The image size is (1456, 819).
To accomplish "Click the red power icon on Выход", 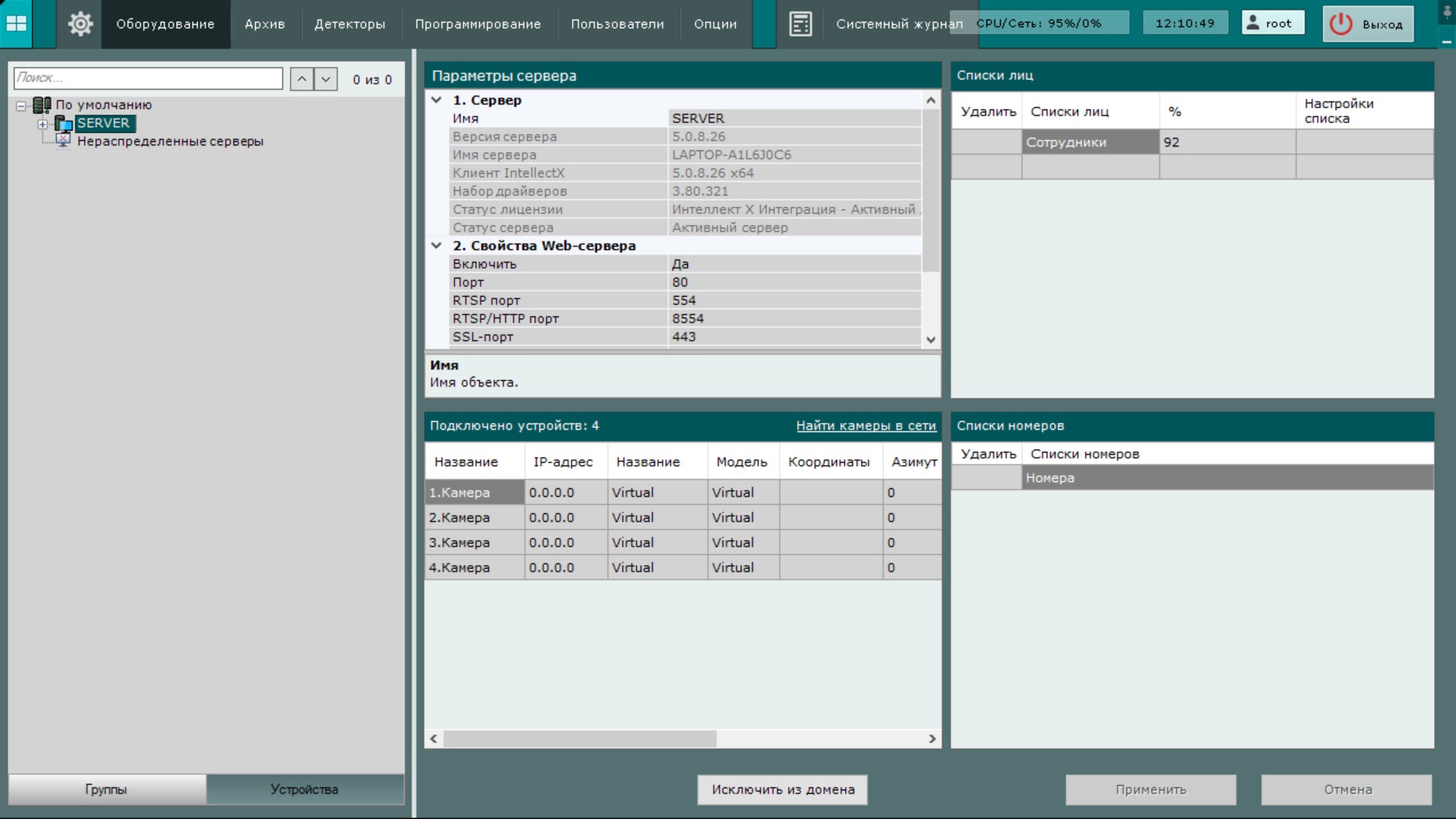I will (1341, 24).
